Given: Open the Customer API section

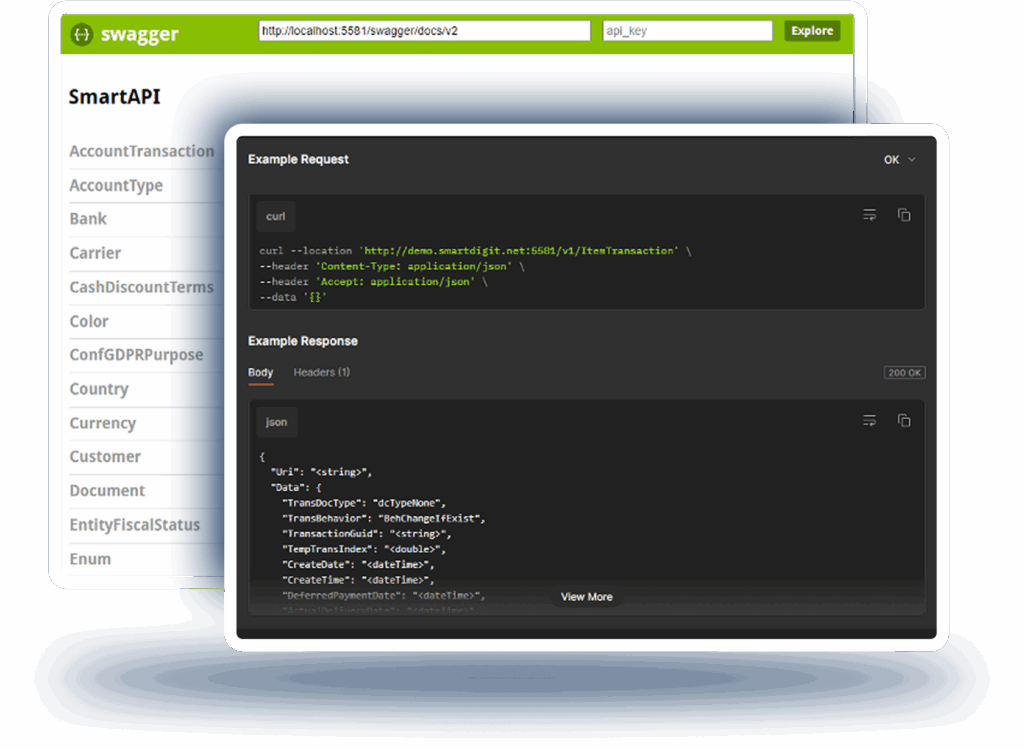Looking at the screenshot, I should (105, 457).
